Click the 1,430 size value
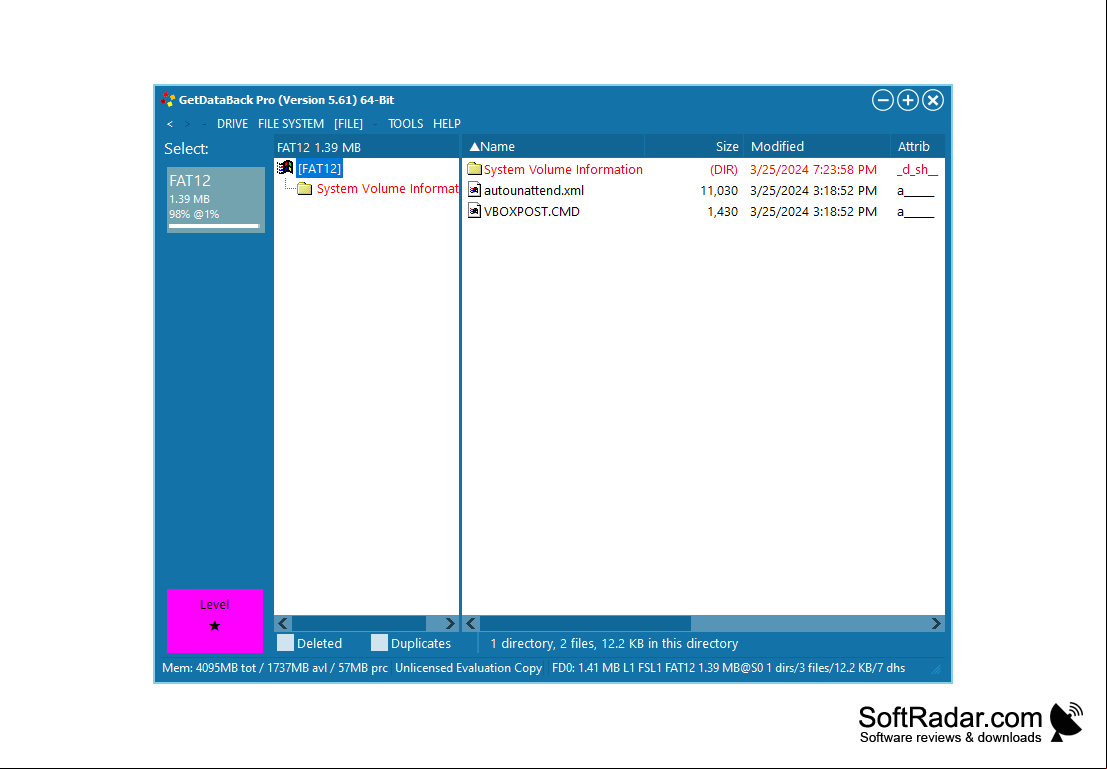Screen dimensions: 1107x769 click(722, 211)
